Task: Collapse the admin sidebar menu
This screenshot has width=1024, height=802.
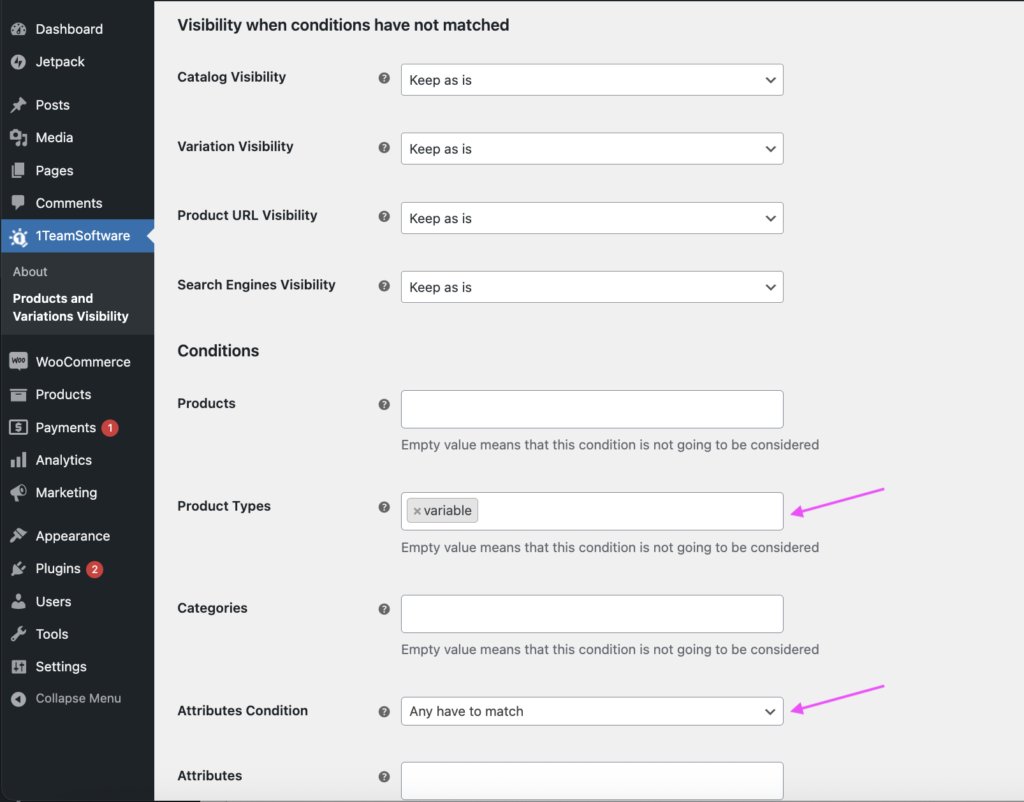Action: [x=77, y=699]
